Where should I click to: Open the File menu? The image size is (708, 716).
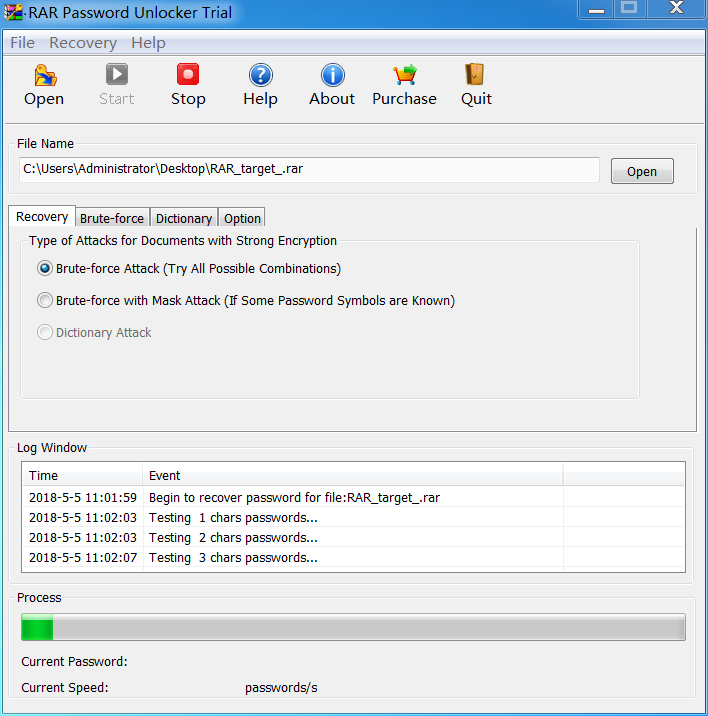coord(22,43)
